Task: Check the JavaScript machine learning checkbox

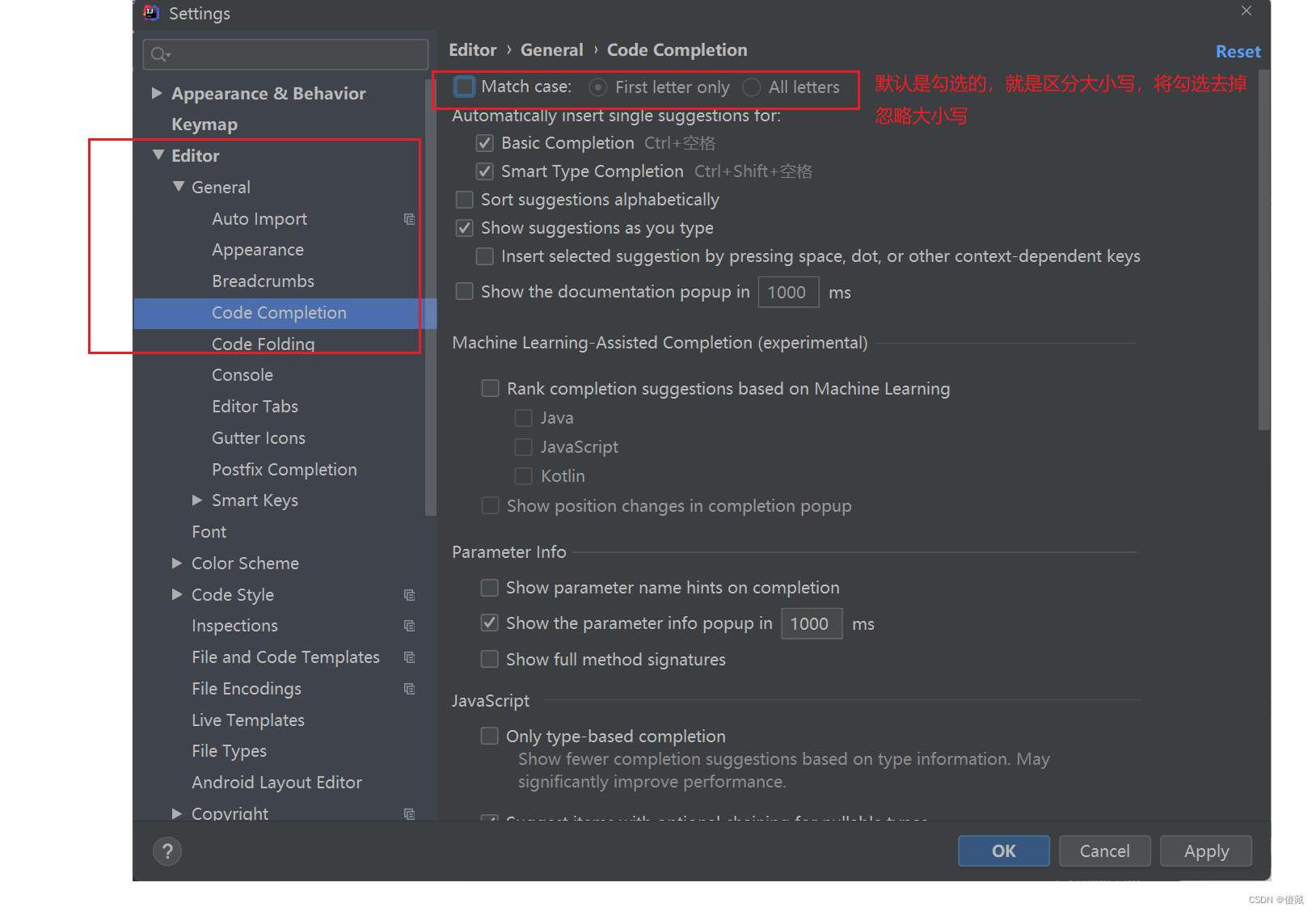Action: point(524,447)
